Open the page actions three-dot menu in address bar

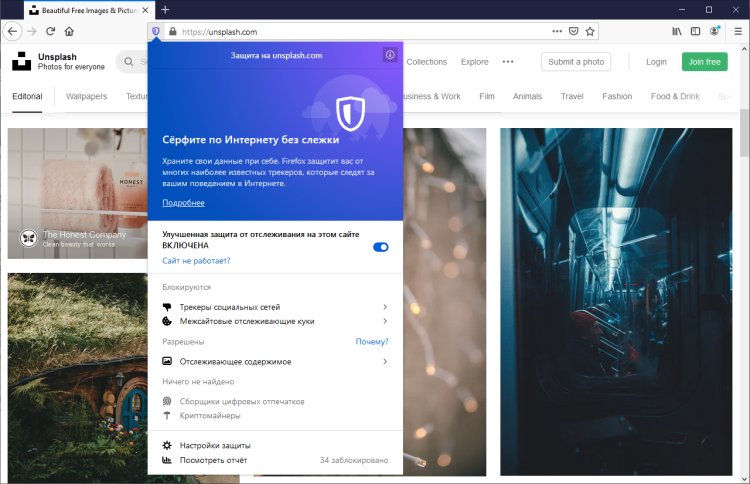click(557, 31)
